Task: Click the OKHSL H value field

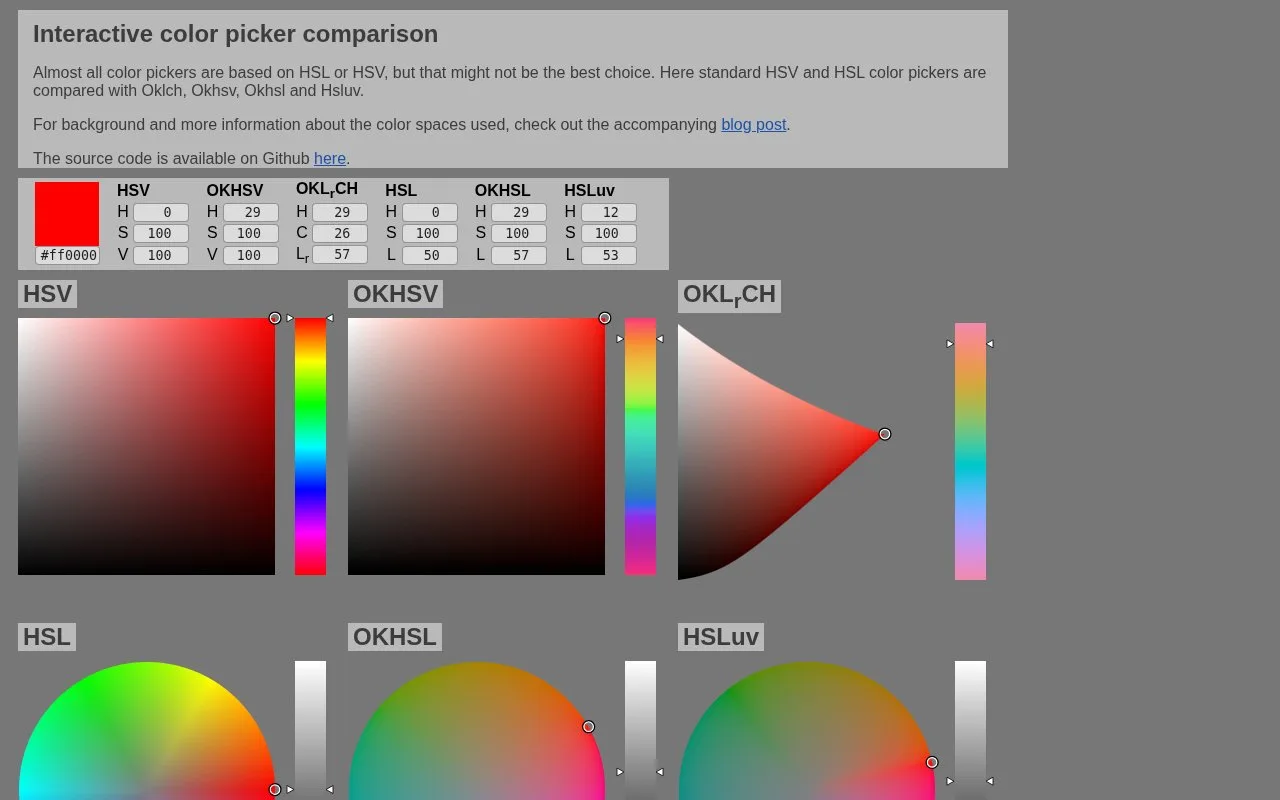Action: (519, 212)
